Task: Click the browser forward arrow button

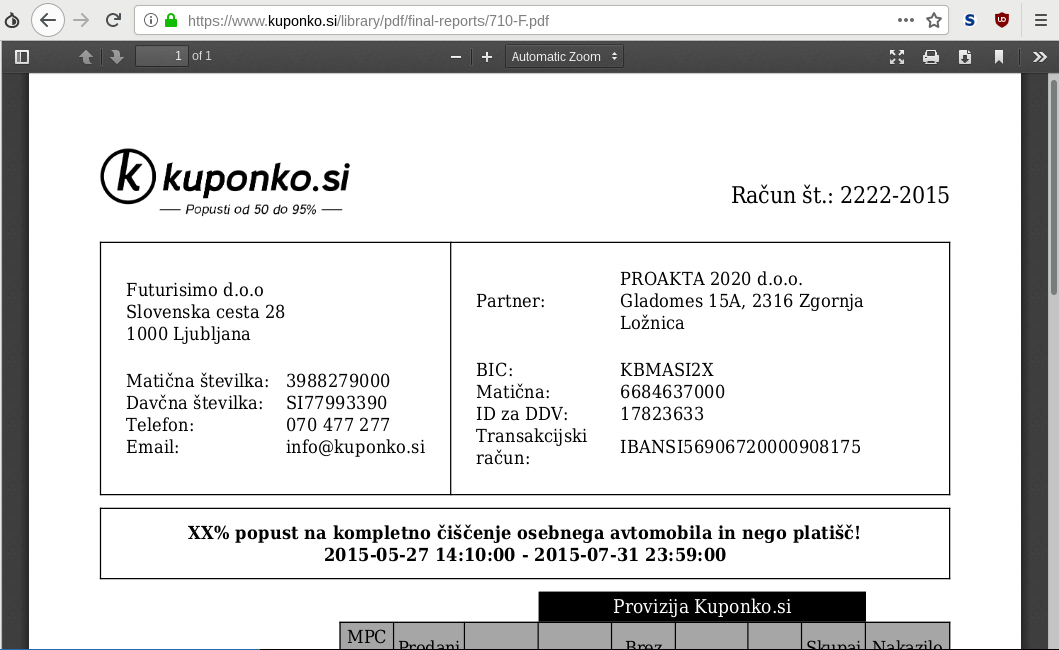Action: pos(81,20)
